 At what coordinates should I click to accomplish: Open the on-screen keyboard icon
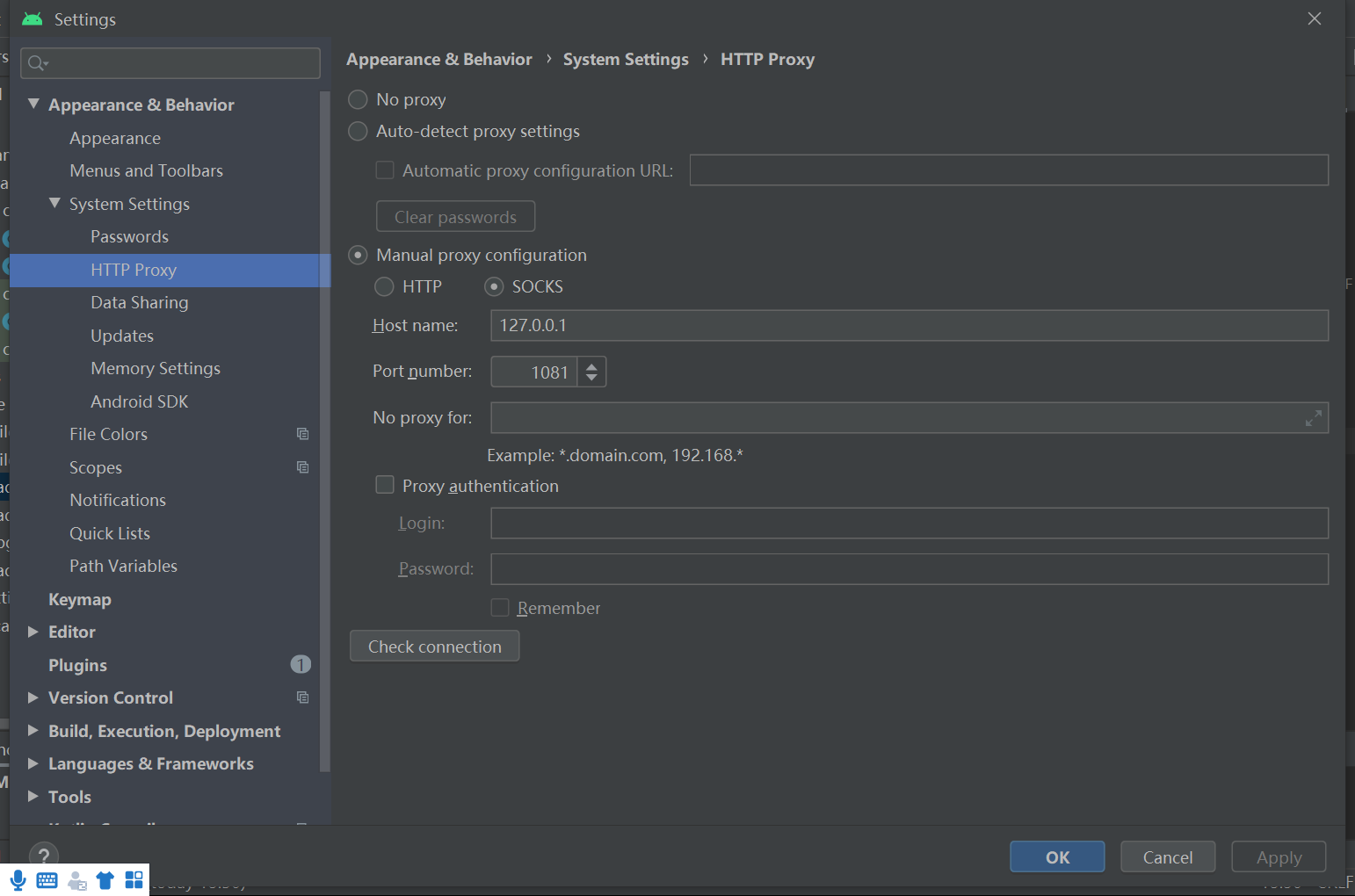(47, 880)
